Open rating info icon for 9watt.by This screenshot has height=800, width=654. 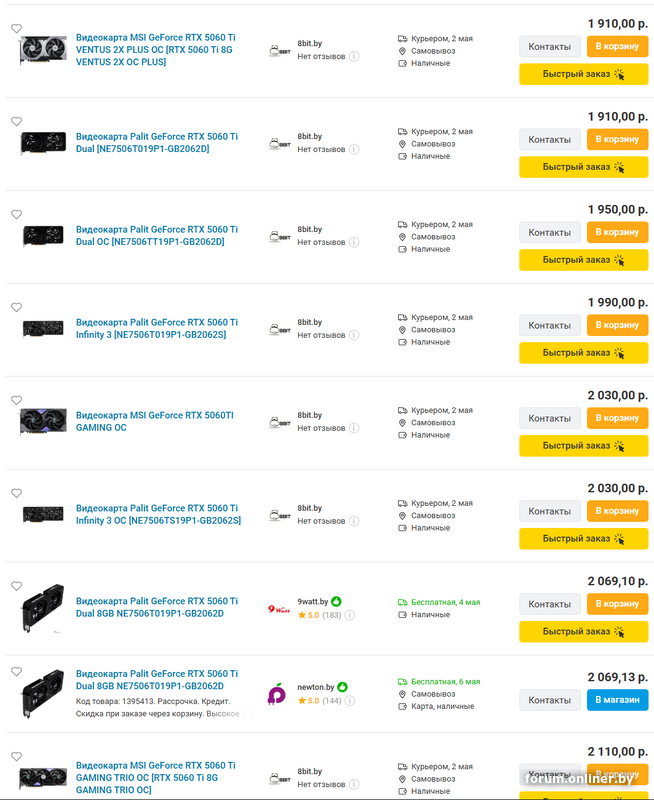coord(349,615)
